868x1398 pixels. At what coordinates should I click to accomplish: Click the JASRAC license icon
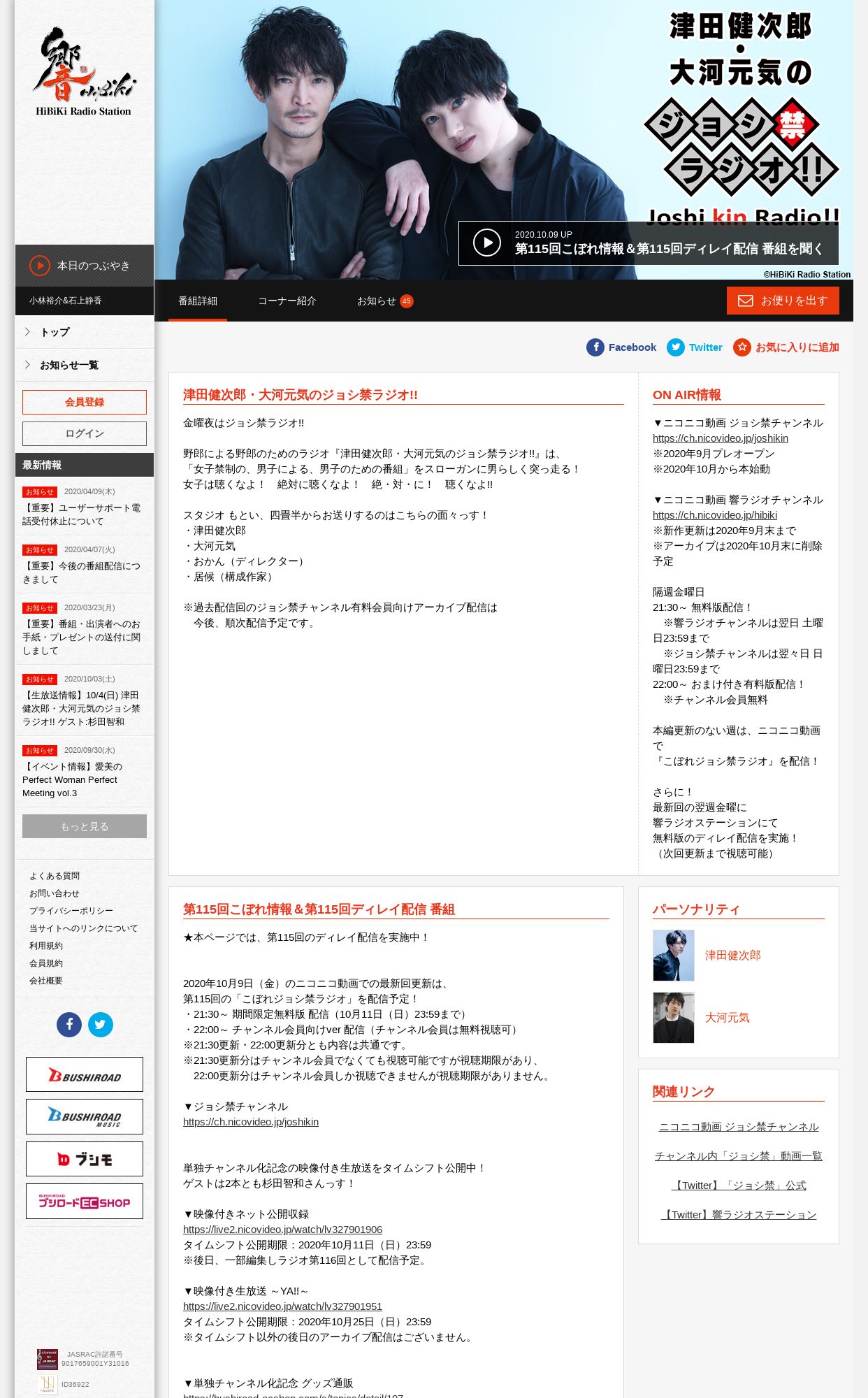[x=48, y=1360]
